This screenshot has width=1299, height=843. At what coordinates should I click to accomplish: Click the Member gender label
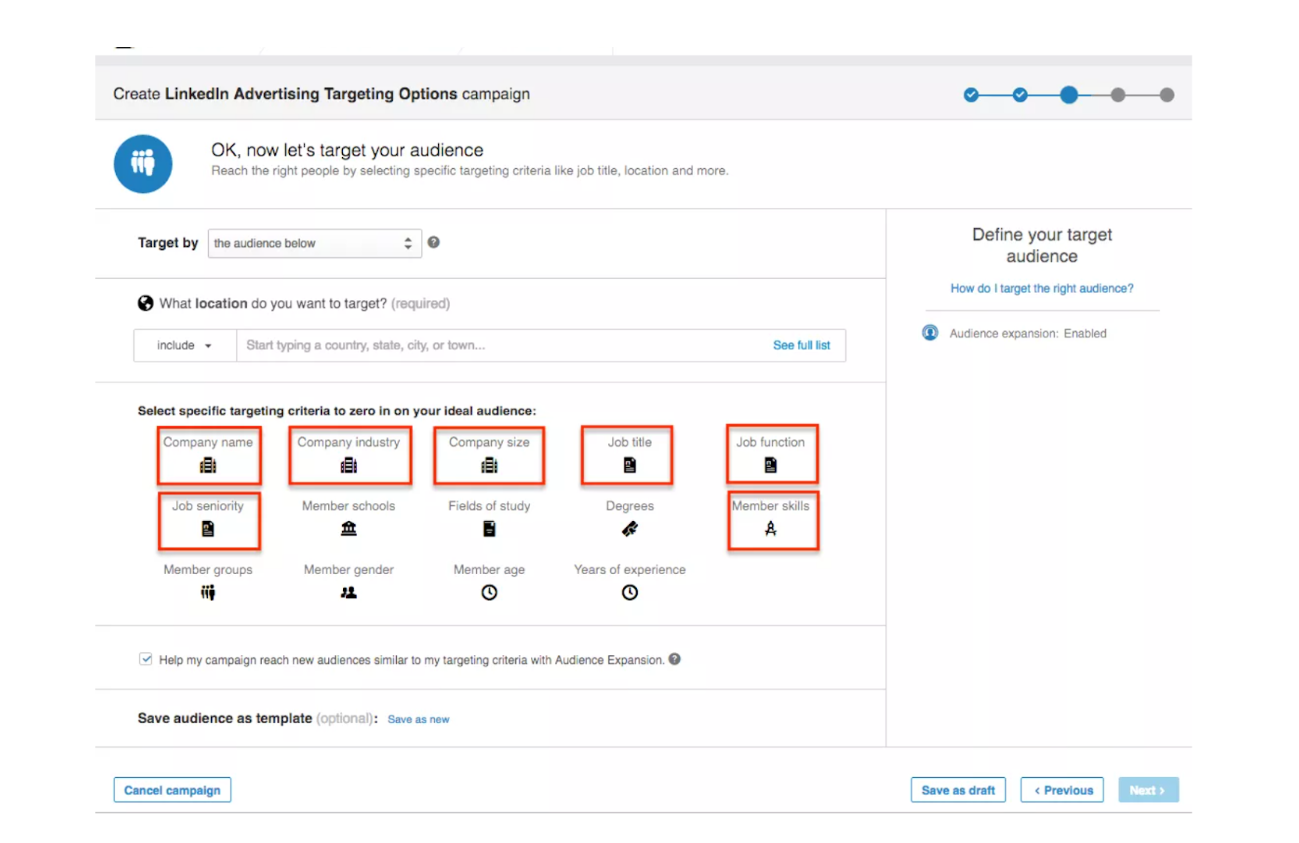349,570
